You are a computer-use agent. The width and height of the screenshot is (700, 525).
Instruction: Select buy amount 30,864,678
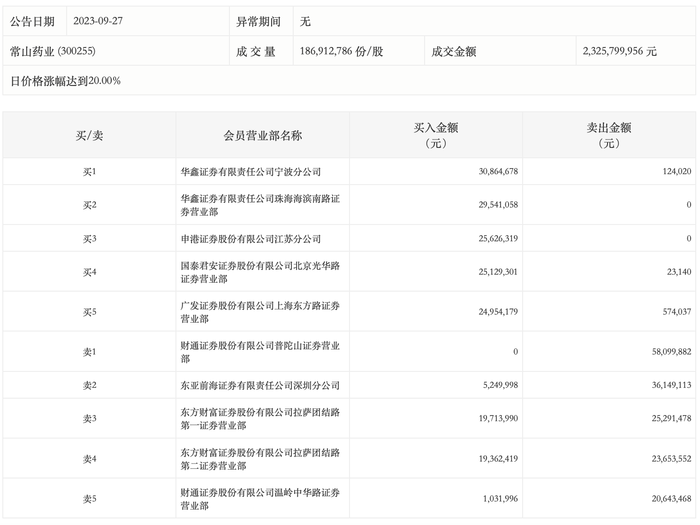(498, 171)
